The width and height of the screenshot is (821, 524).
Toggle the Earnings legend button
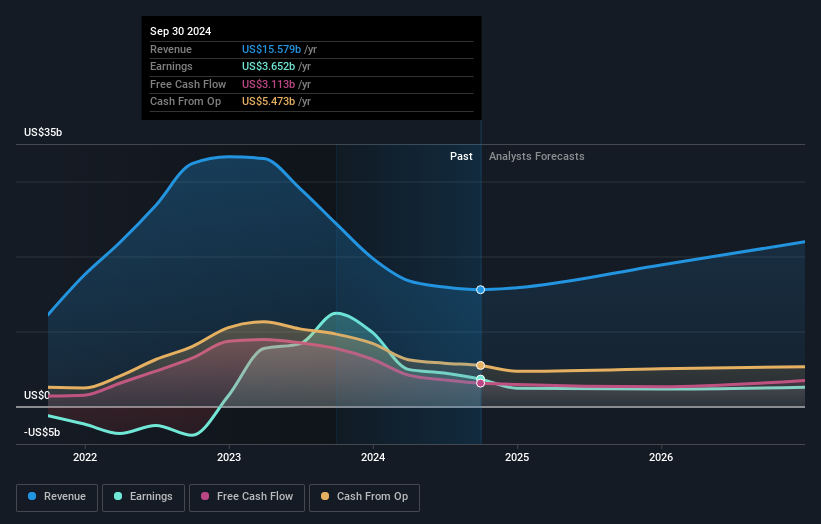tap(143, 497)
